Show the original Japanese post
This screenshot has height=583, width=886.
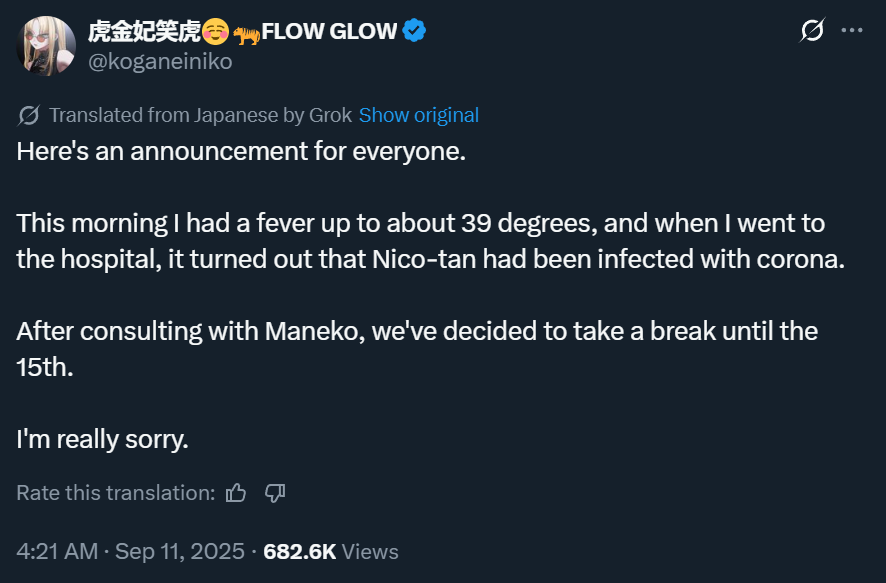click(x=418, y=115)
